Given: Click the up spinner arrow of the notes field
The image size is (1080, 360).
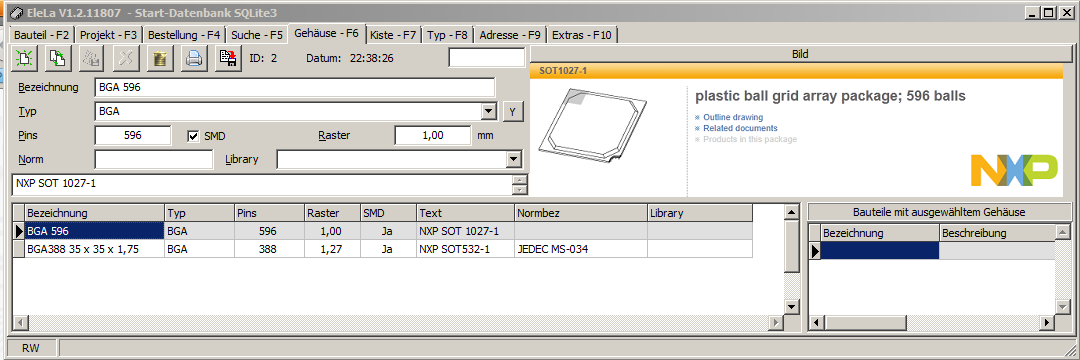Looking at the screenshot, I should point(521,180).
